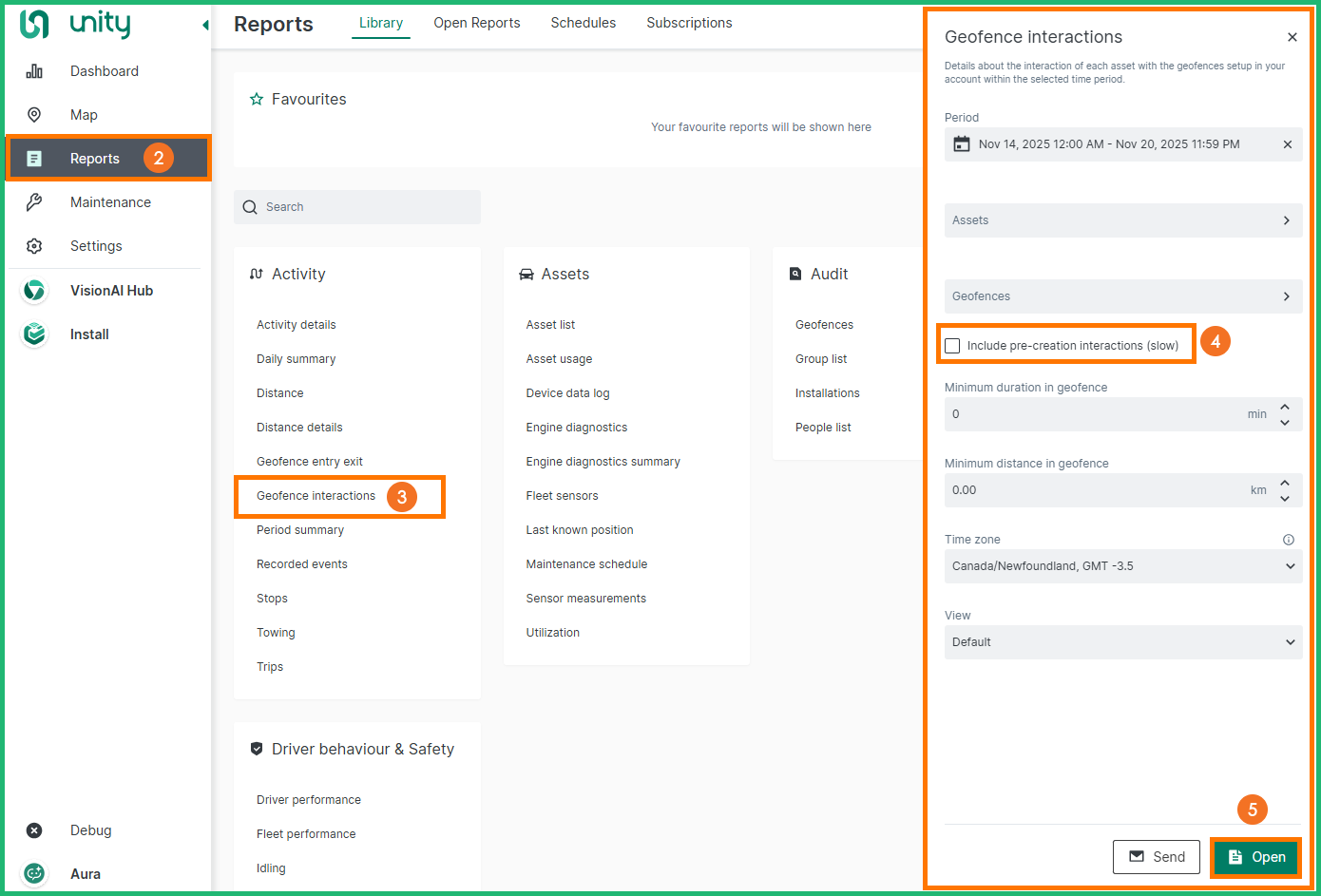
Task: Expand the Geofences selector
Action: tap(1122, 296)
